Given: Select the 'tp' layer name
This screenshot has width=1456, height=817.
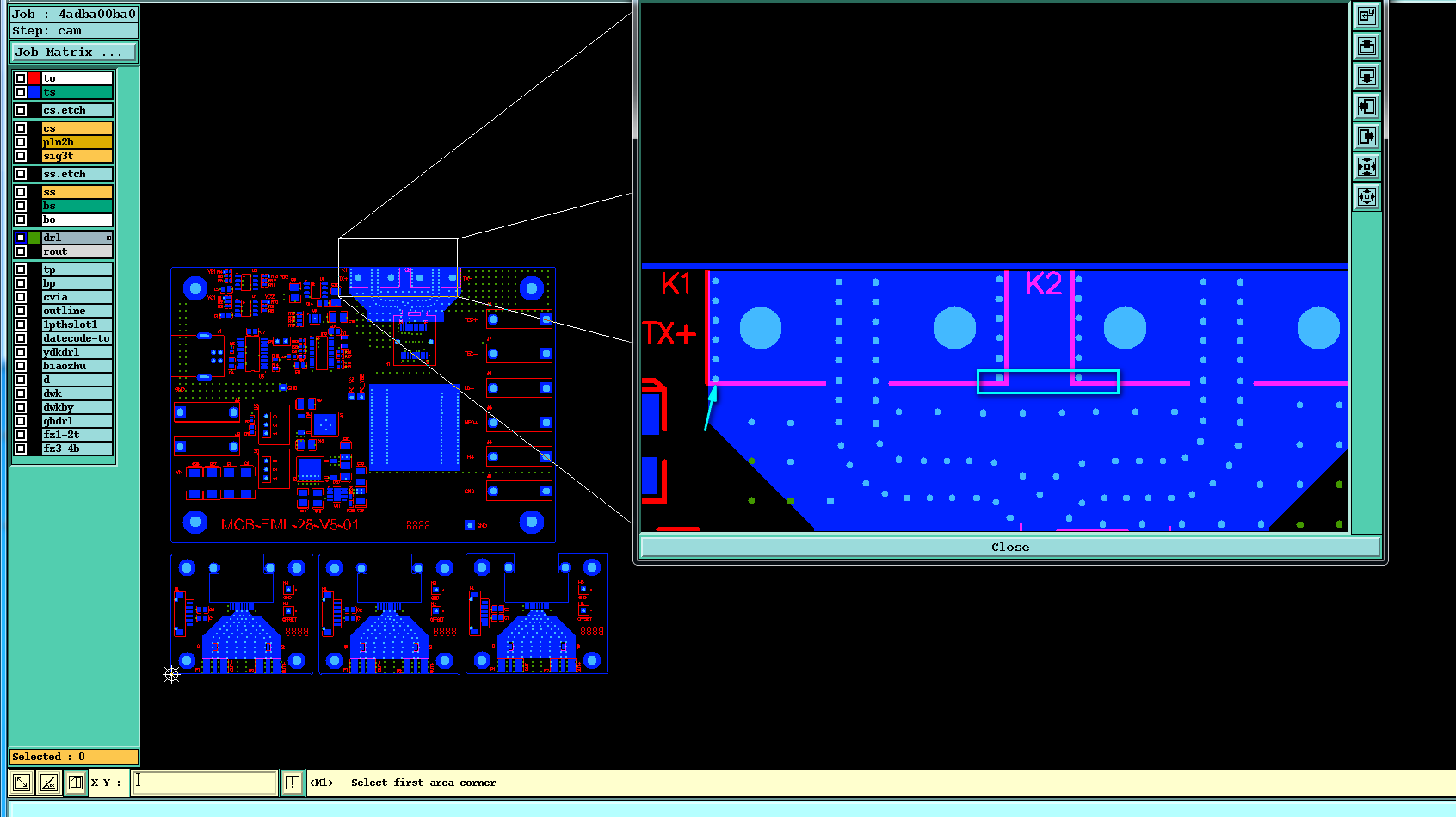Looking at the screenshot, I should [77, 269].
